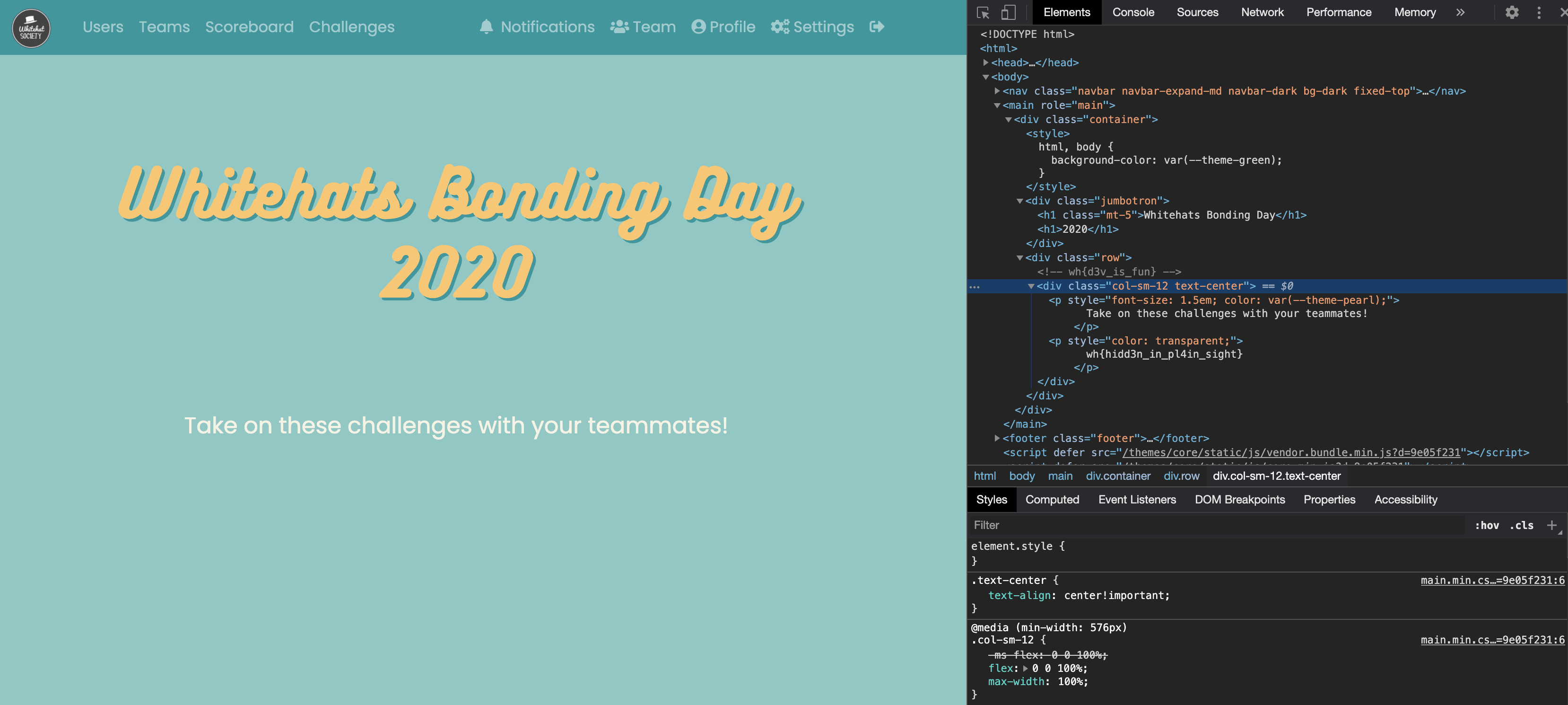The image size is (1568, 705).
Task: Open main.min.css source for .col-sm-12 rule
Action: pos(1492,640)
